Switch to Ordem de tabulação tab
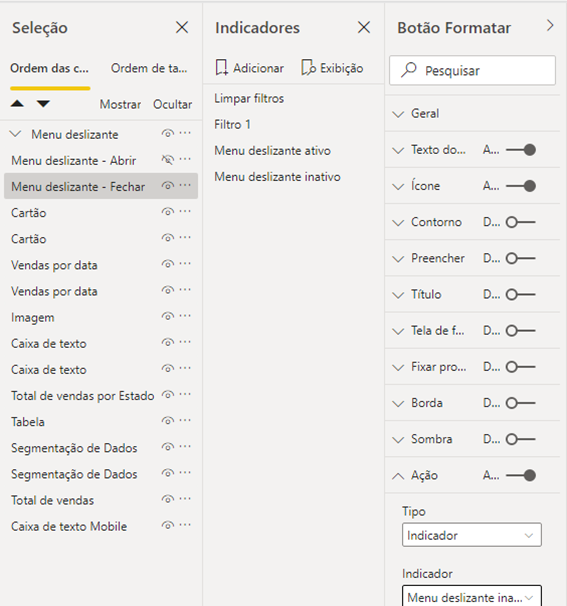 pos(149,68)
